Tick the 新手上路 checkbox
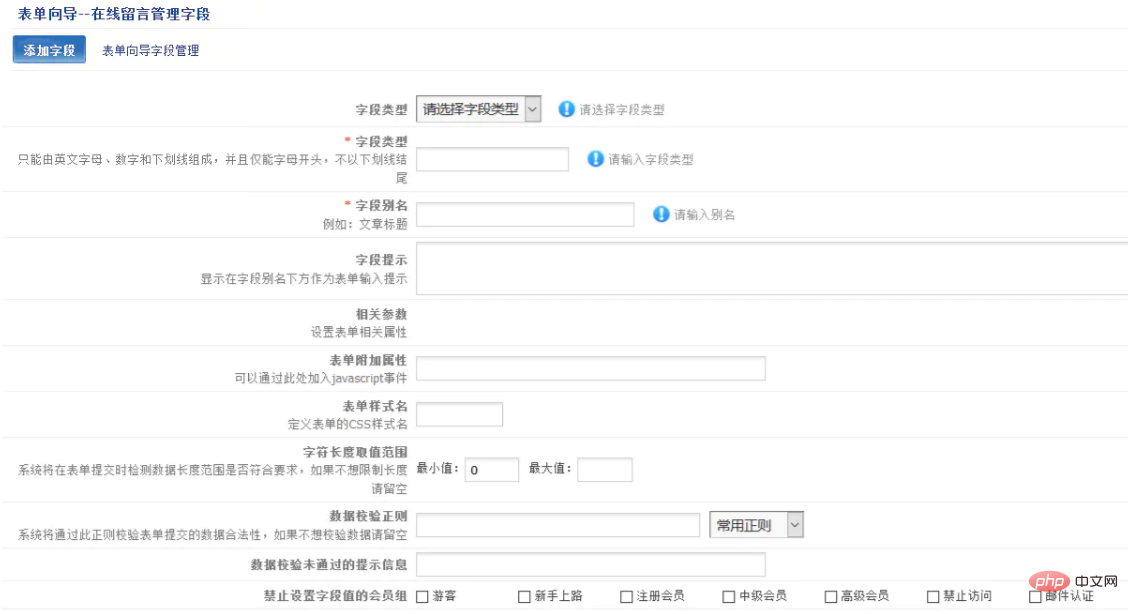This screenshot has height=614, width=1128. coord(524,597)
